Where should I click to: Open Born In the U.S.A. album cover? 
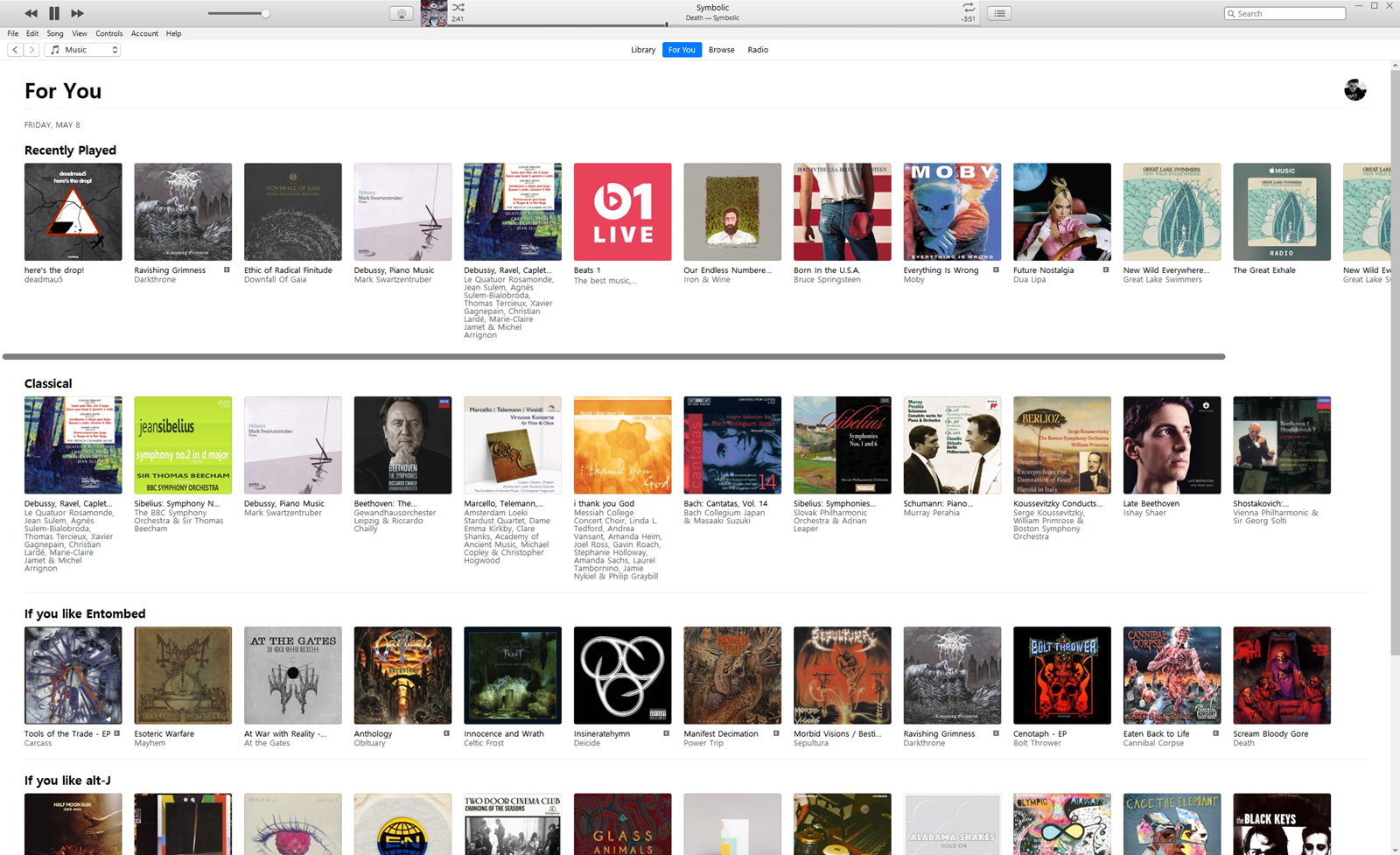843,212
